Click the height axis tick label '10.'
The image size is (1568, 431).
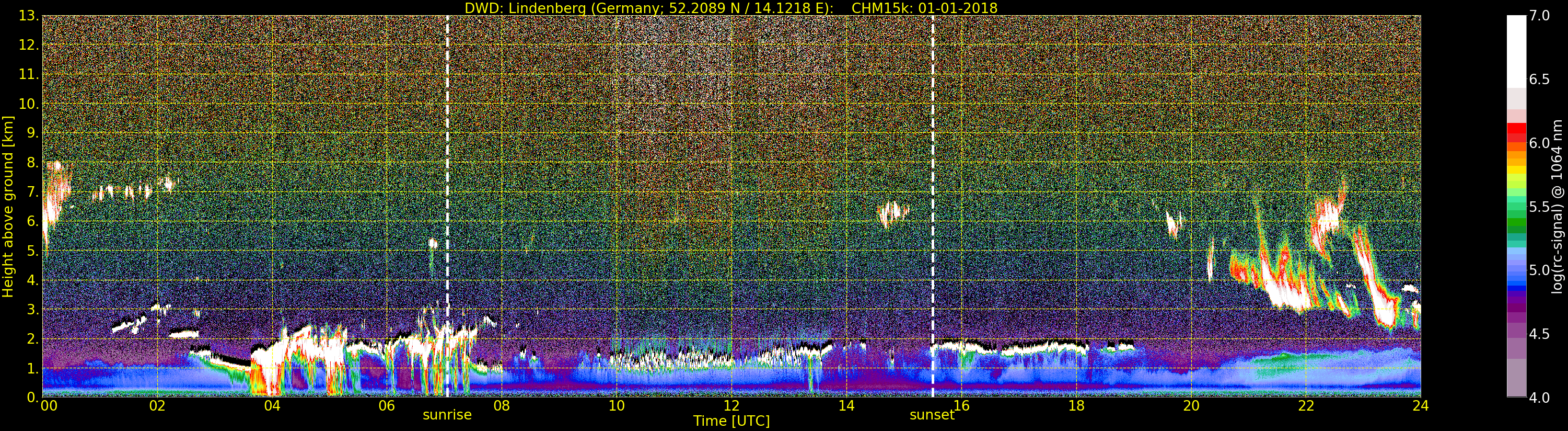pyautogui.click(x=29, y=104)
